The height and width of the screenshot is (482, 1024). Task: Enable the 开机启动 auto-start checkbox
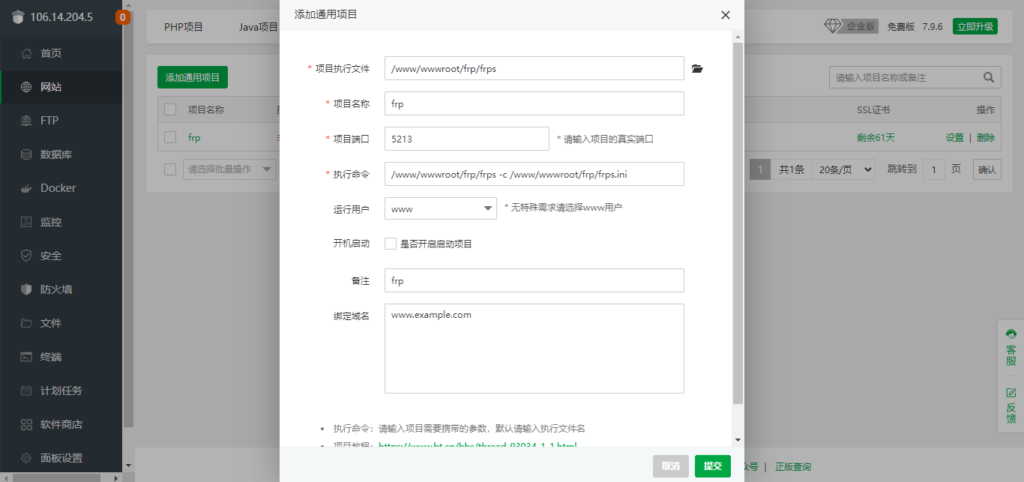point(391,244)
